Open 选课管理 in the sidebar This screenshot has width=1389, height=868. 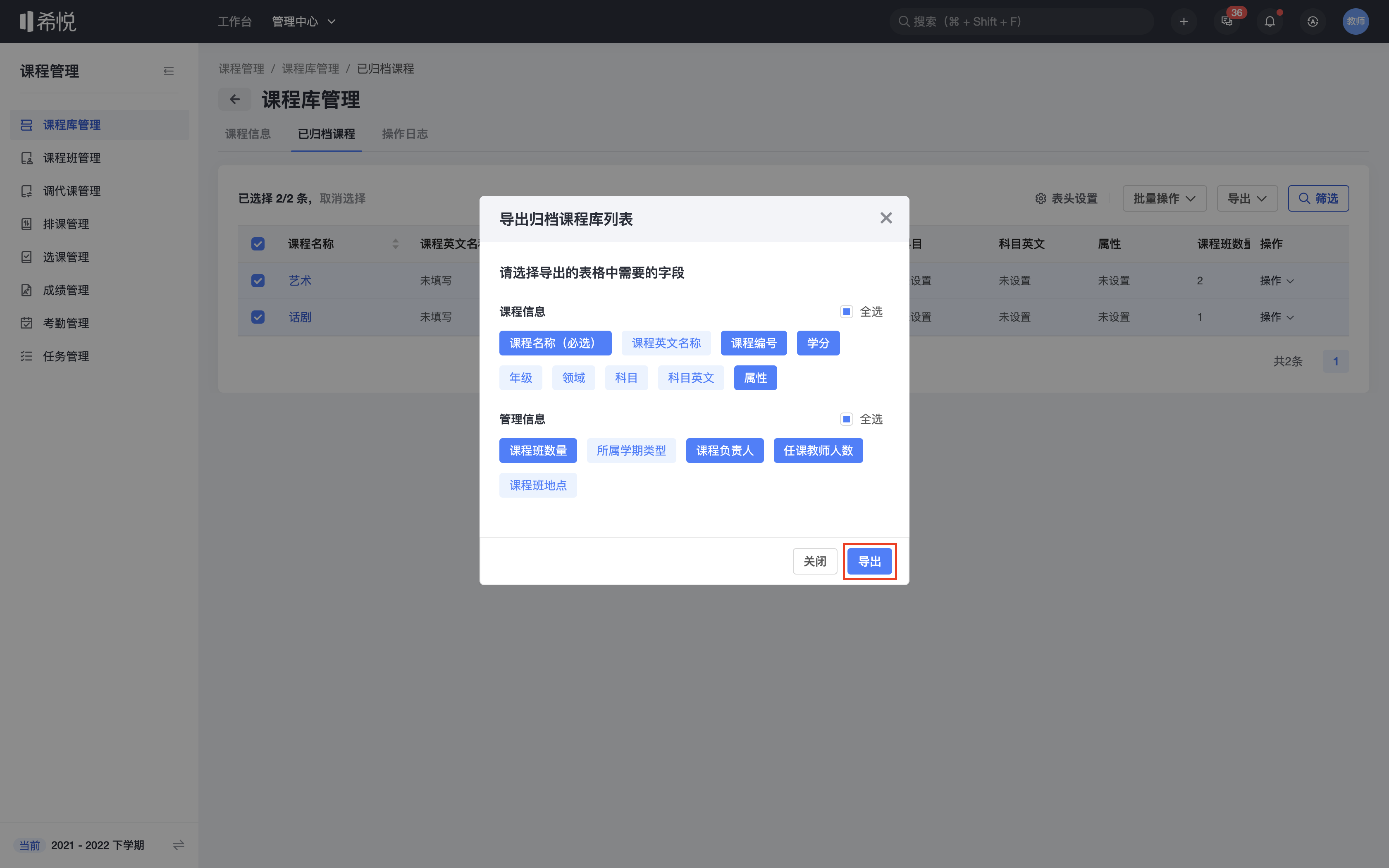99,257
